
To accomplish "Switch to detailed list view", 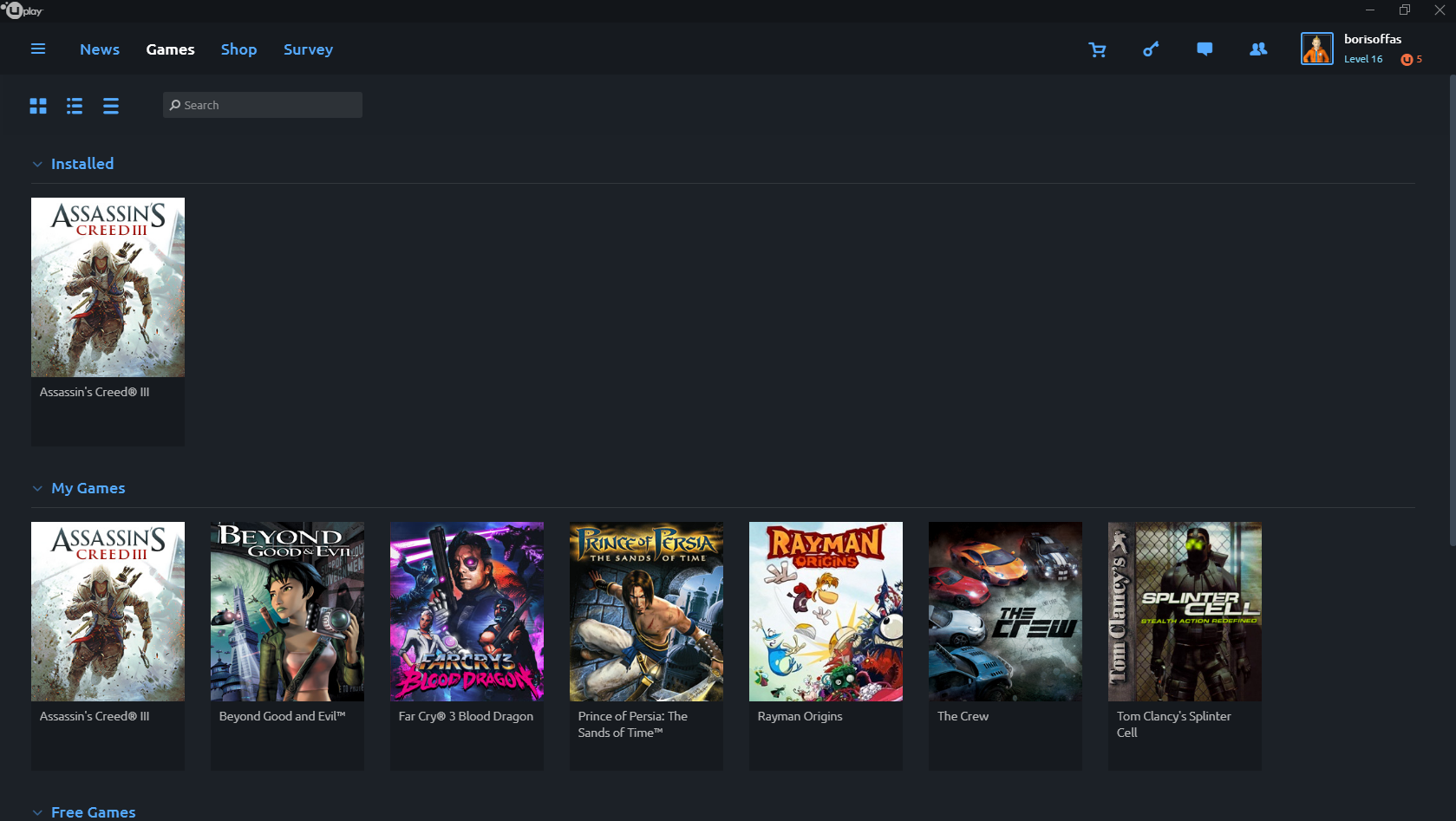I will (x=75, y=106).
